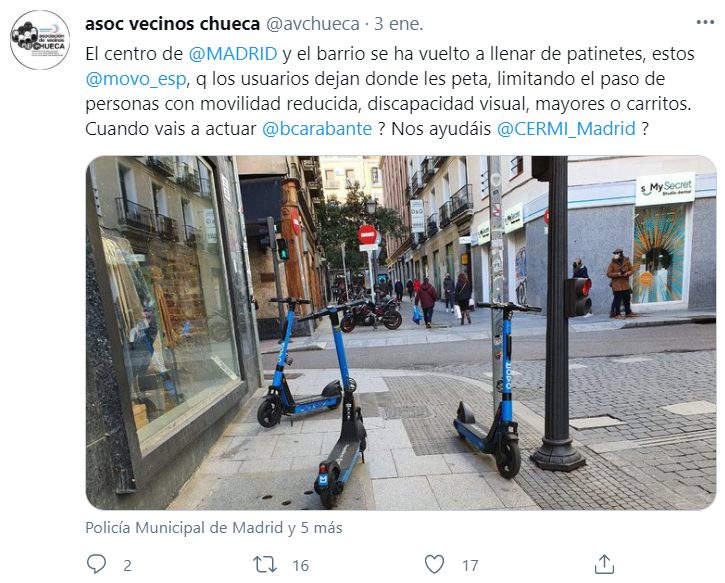Open the @MADRID mention link
Viewport: 725px width, 583px height.
point(233,54)
